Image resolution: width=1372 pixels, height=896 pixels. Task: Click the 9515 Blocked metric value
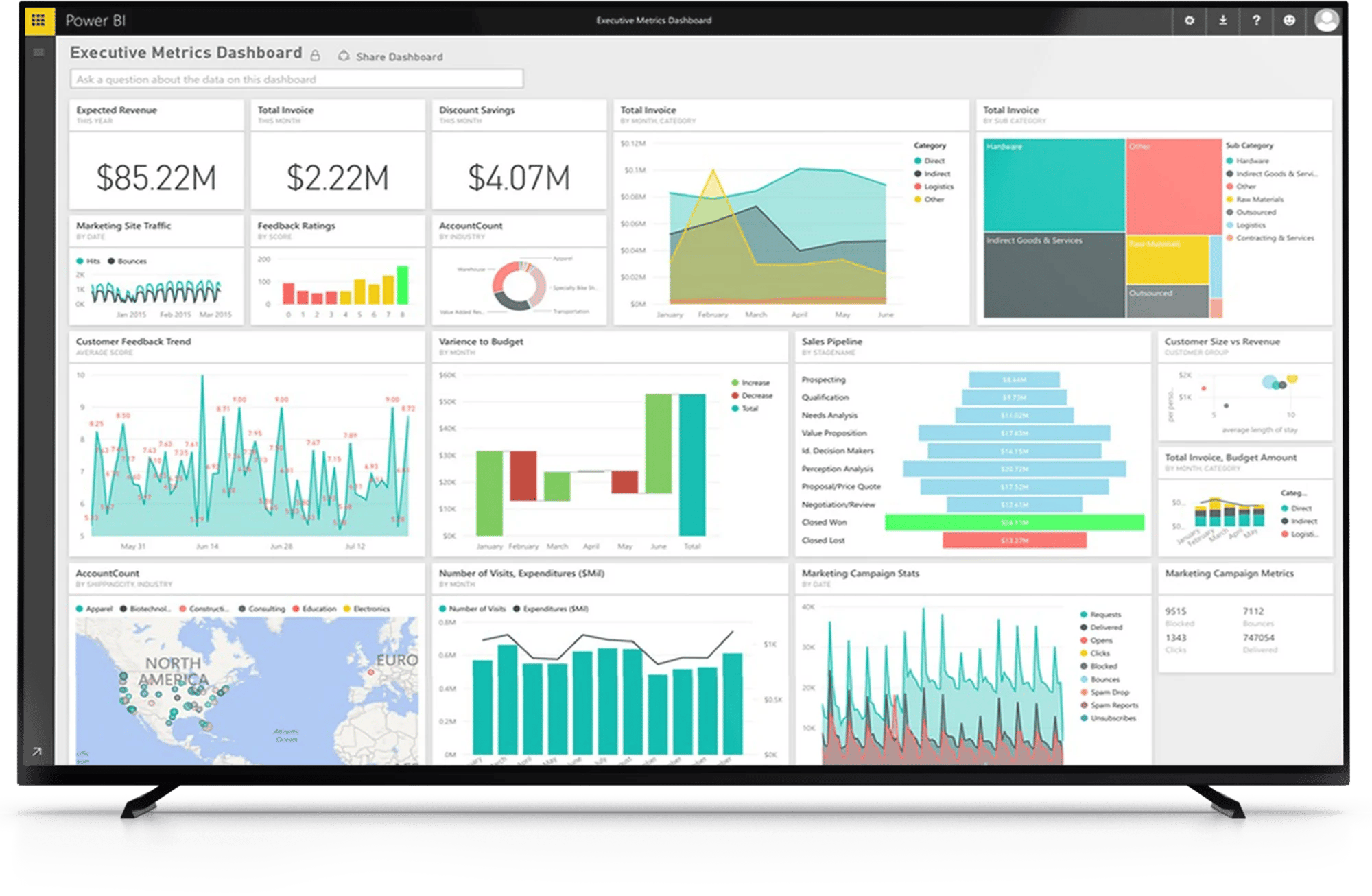pyautogui.click(x=1176, y=611)
